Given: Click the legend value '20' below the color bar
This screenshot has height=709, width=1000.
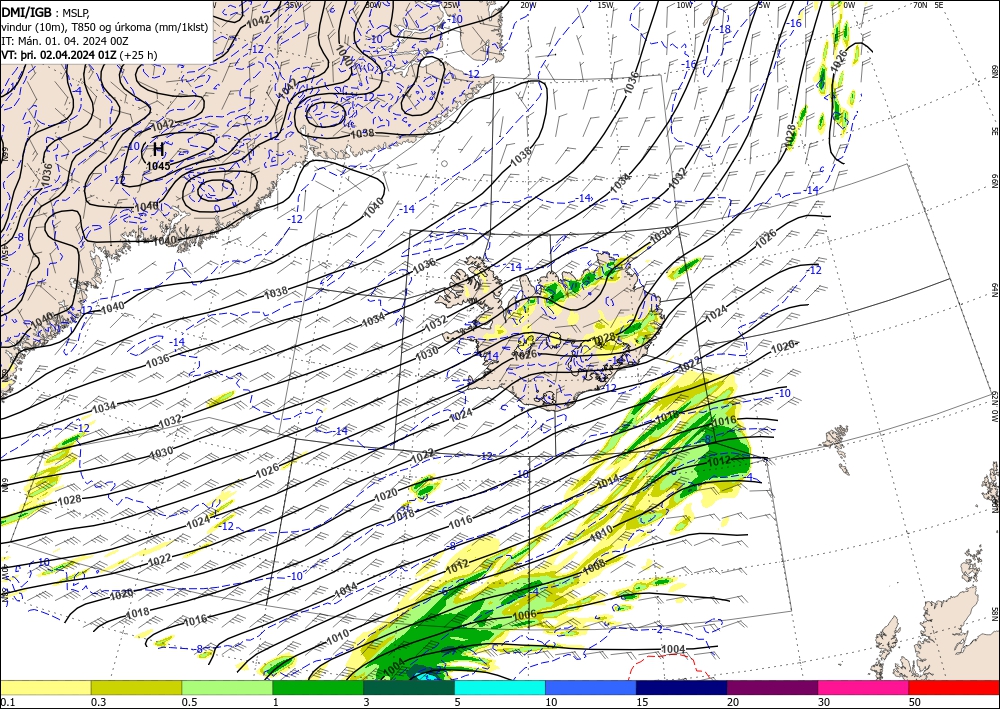Looking at the screenshot, I should coord(733,702).
